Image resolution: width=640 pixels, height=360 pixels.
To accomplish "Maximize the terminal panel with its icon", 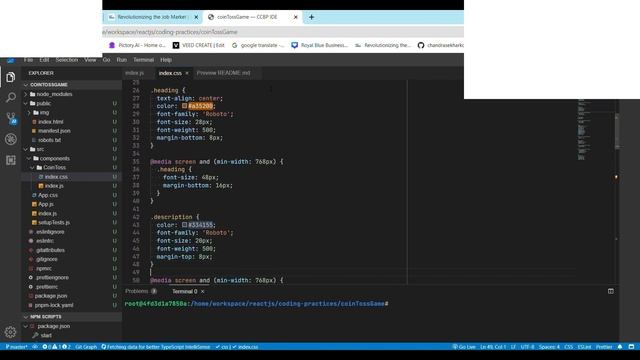I will coord(611,291).
